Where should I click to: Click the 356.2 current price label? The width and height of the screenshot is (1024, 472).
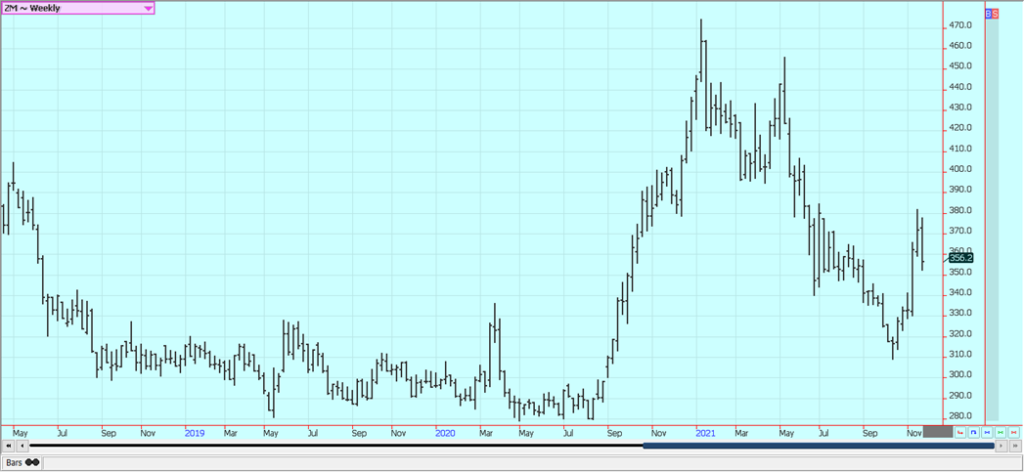[961, 258]
